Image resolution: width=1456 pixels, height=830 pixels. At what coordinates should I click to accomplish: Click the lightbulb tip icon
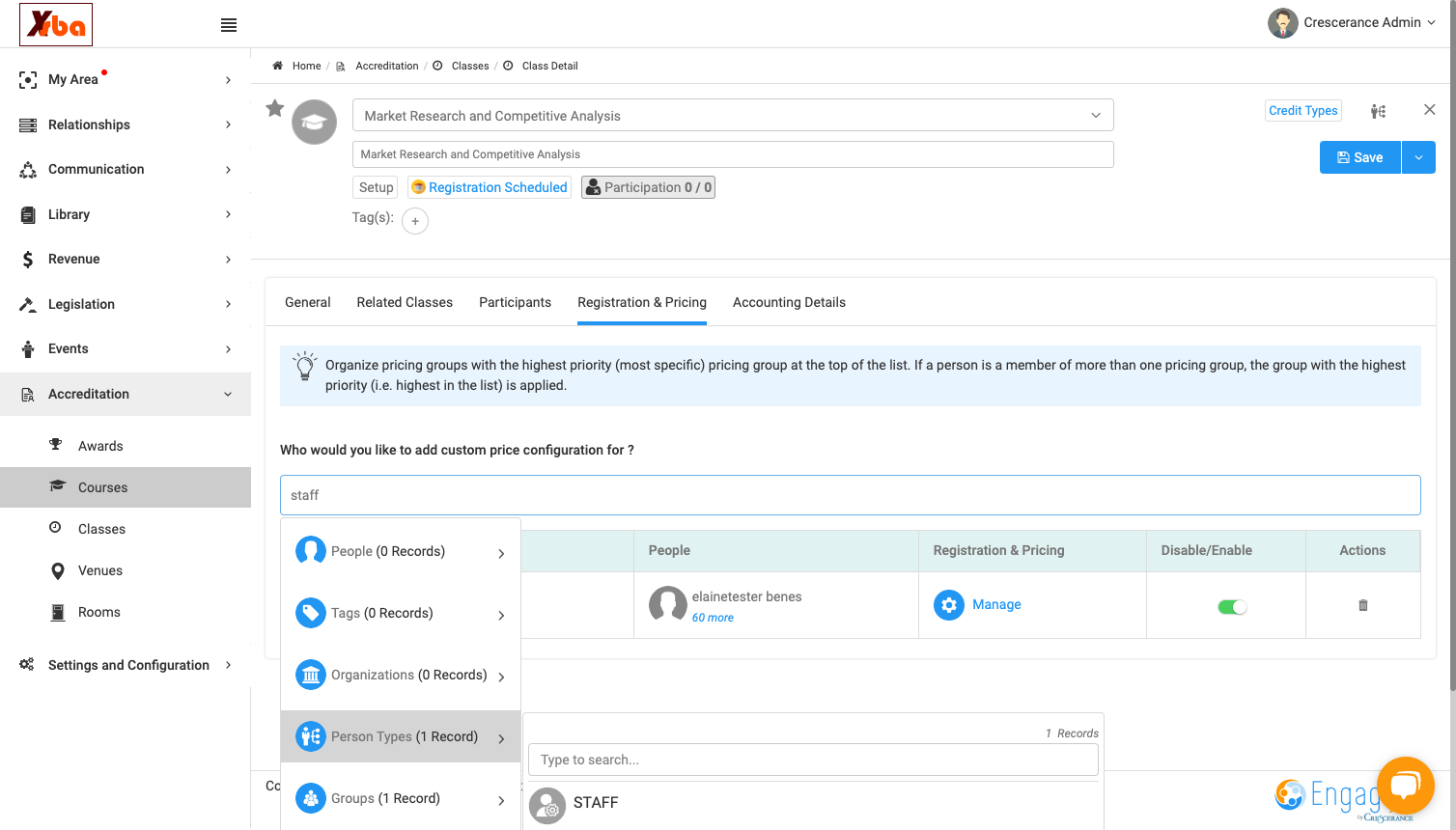point(305,366)
